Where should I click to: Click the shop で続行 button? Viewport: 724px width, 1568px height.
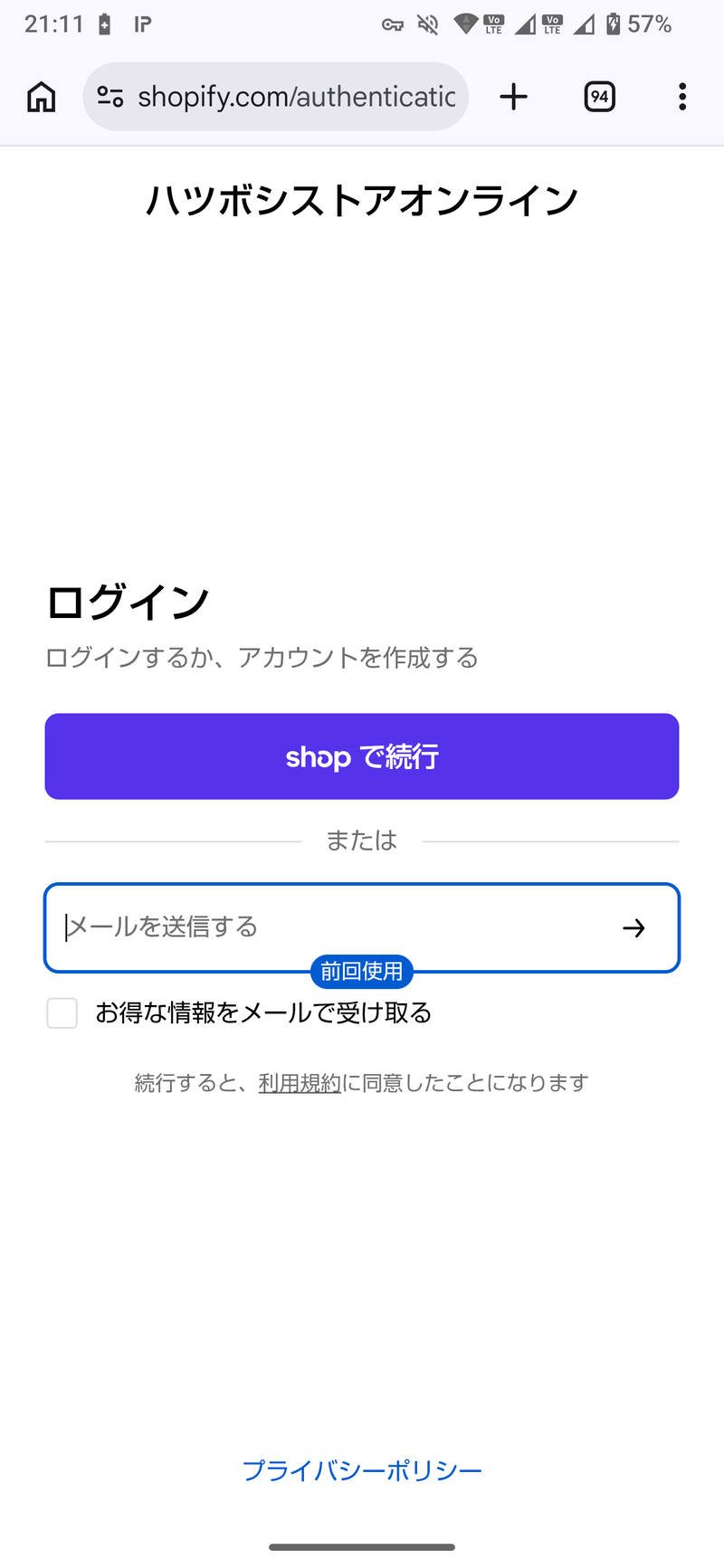coord(362,756)
